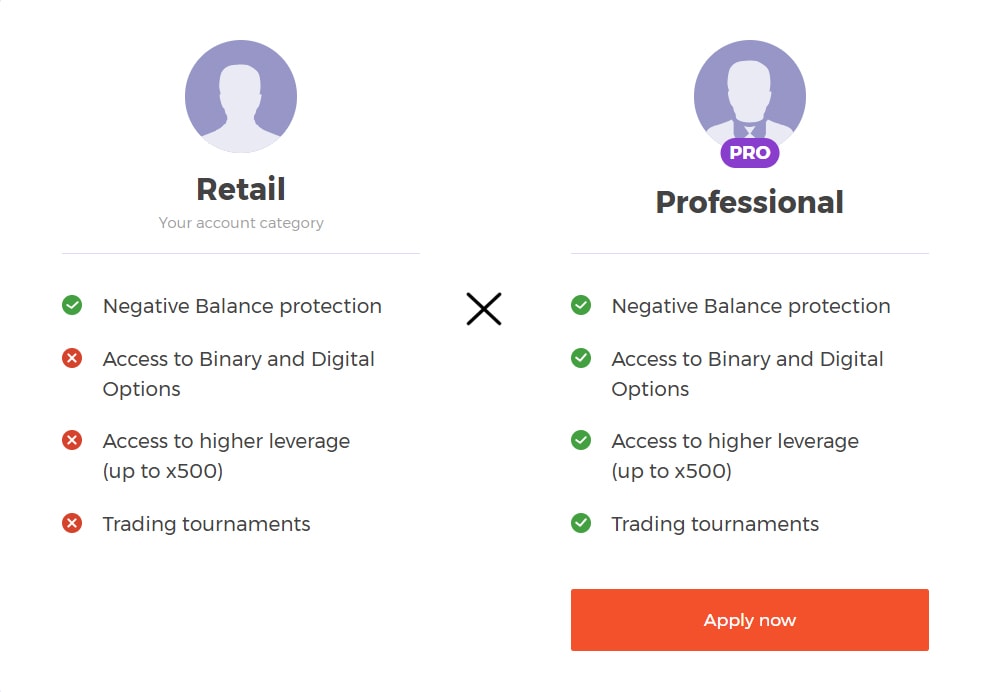Select the Retail heading
Viewport: 990px width, 692px height.
coord(241,189)
